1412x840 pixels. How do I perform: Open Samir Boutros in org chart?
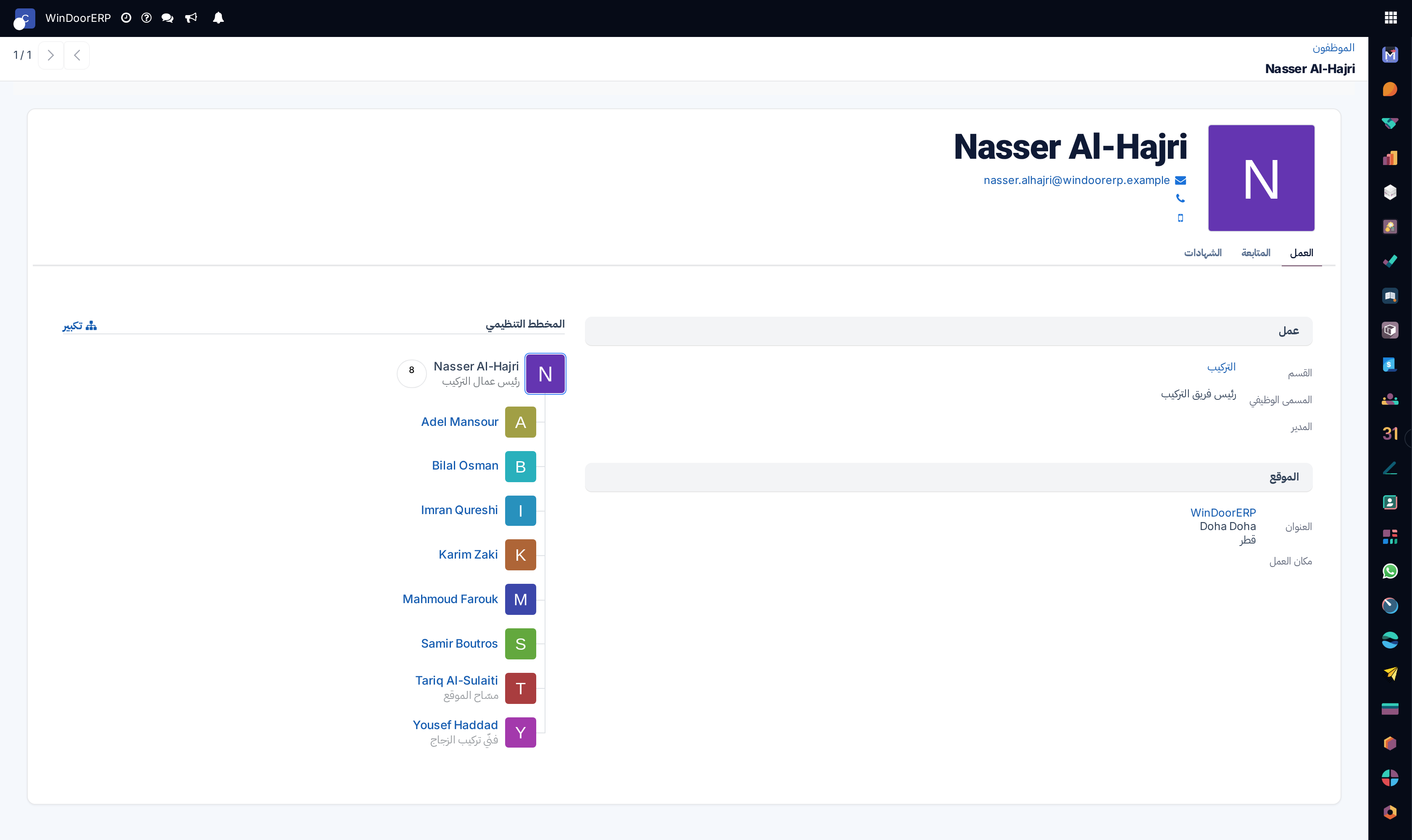[459, 644]
